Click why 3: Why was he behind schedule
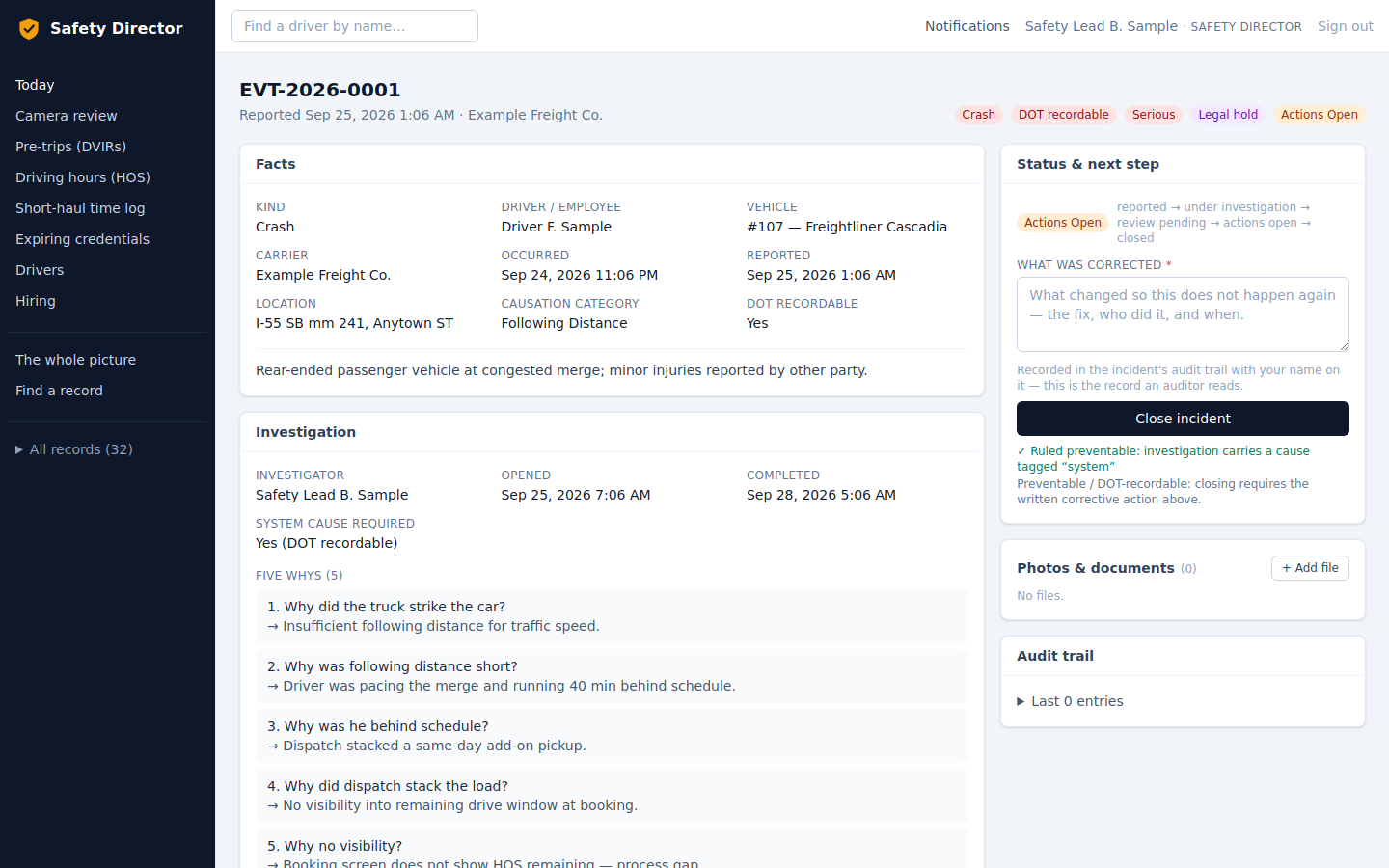The width and height of the screenshot is (1389, 868). point(612,736)
